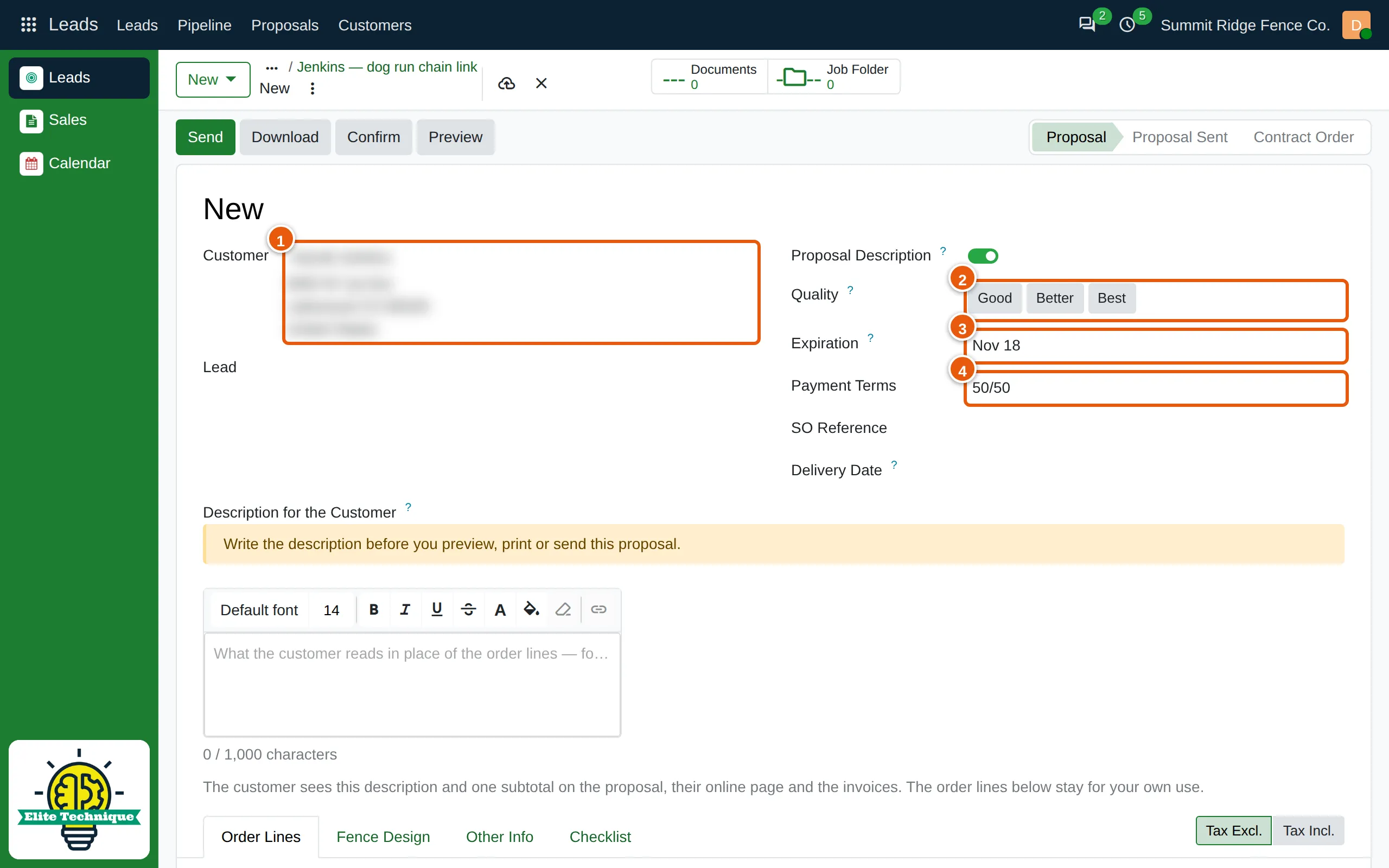Screen dimensions: 1389x868
Task: Open the Fence Design tab
Action: (x=383, y=837)
